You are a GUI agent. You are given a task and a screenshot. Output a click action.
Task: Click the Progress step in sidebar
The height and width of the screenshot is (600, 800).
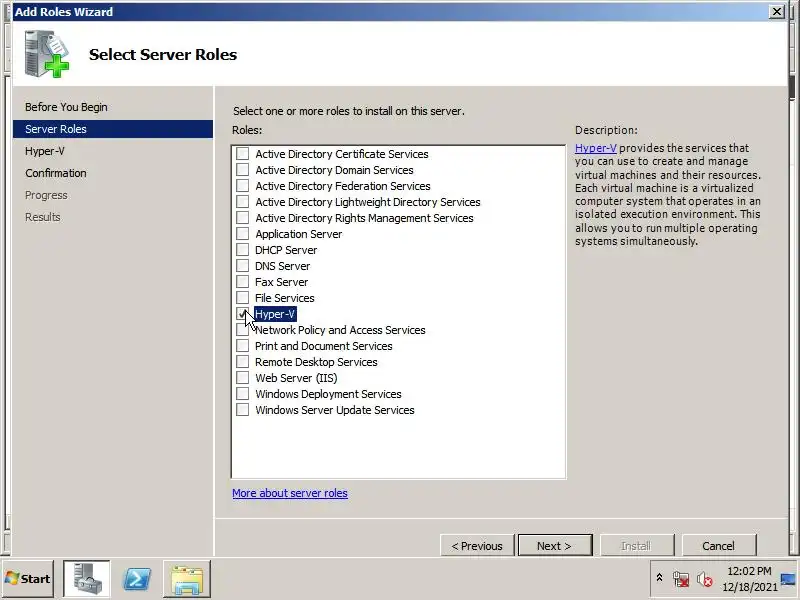[46, 195]
